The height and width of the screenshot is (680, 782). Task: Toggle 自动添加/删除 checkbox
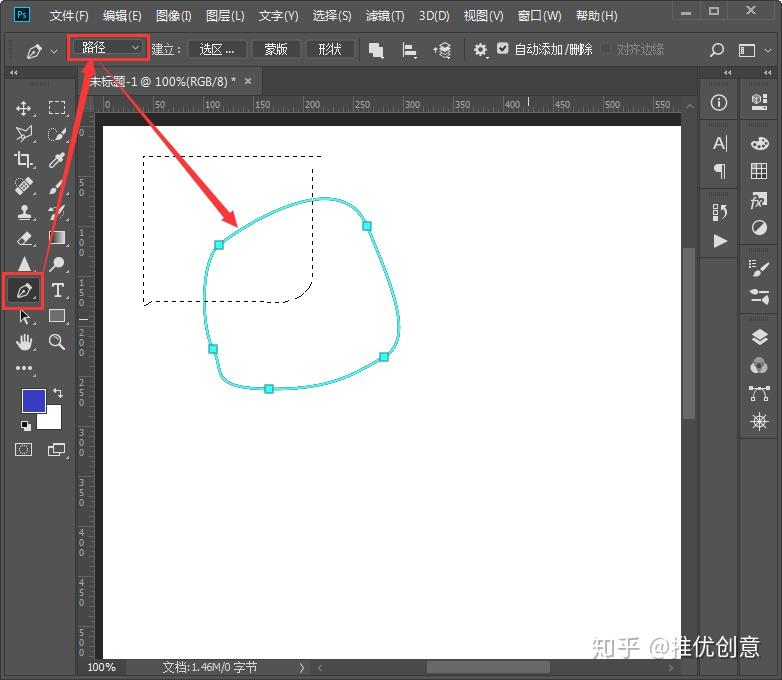pos(502,48)
